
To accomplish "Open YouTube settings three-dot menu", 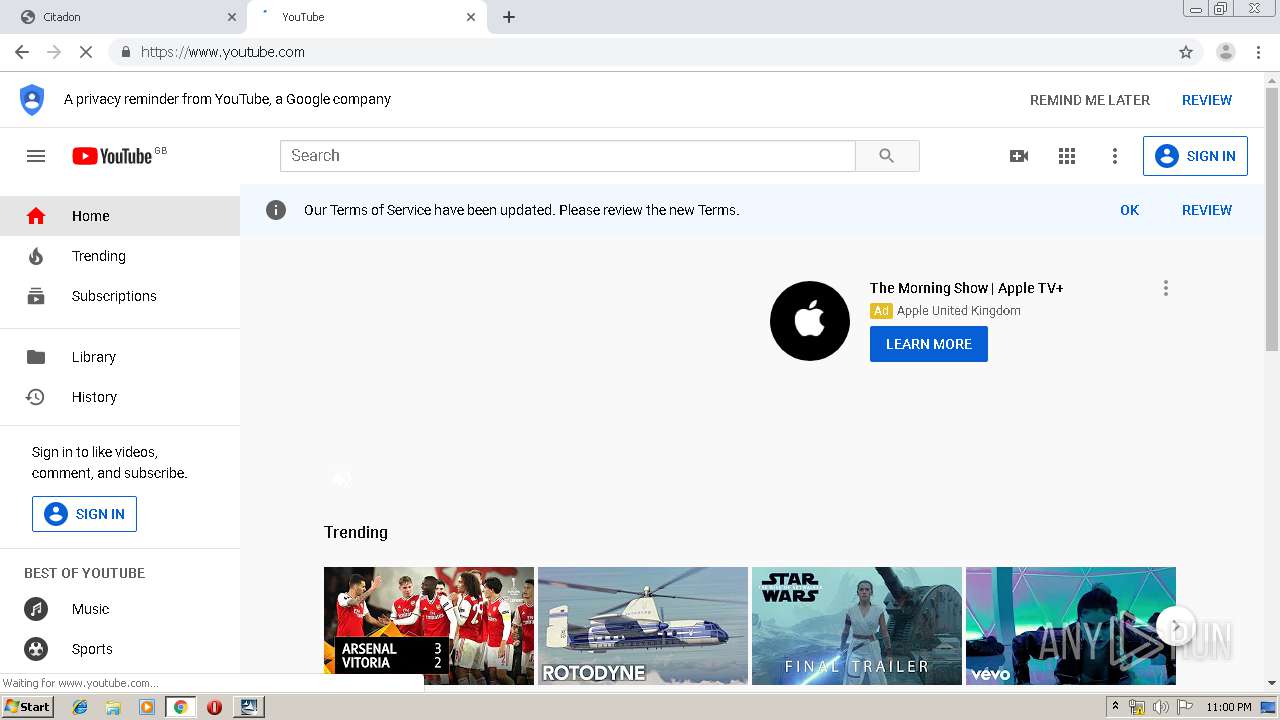I will 1115,156.
